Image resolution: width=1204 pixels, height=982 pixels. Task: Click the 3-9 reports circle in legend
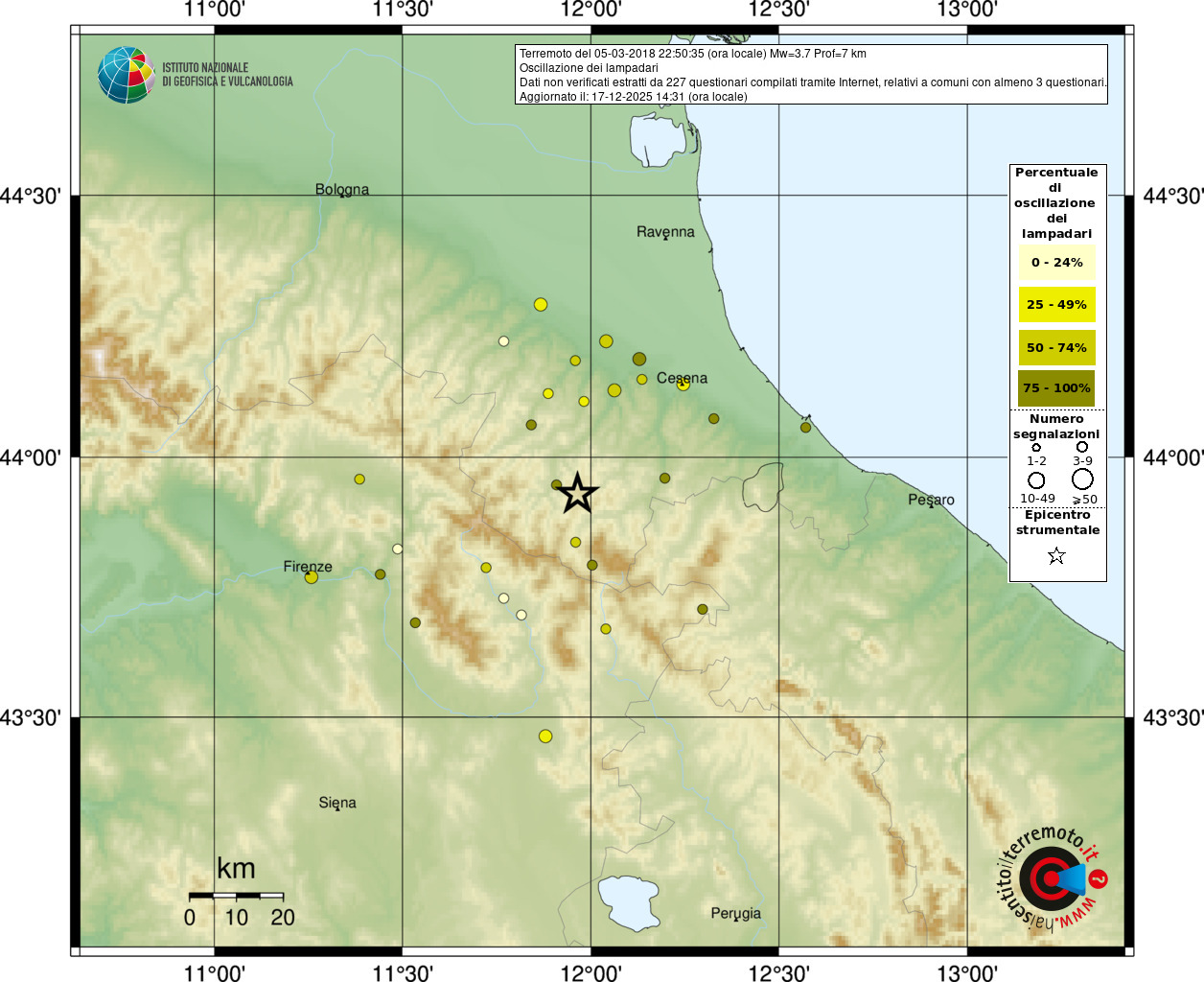pyautogui.click(x=1082, y=447)
